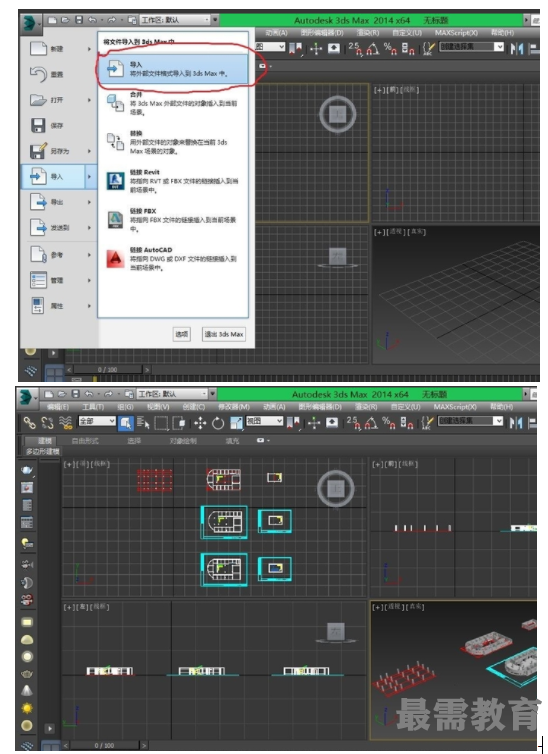The image size is (548, 754).
Task: Click the yellow sun icon in lower sidebar
Action: pos(27,708)
